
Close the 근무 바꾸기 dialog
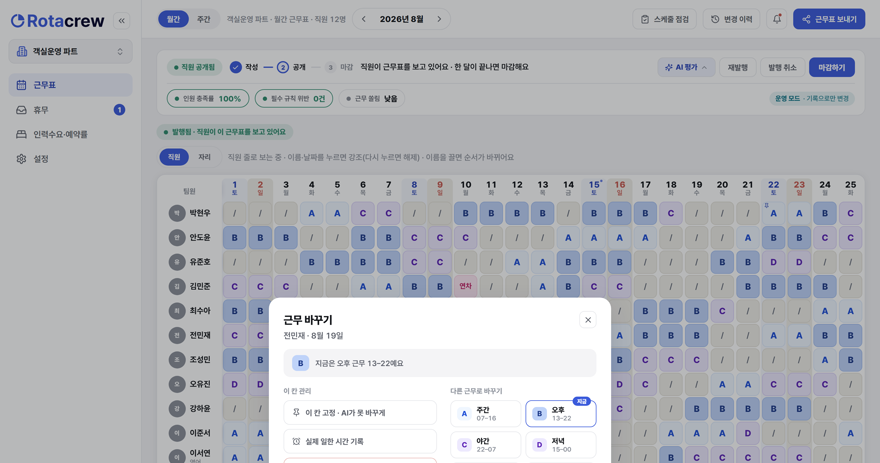[x=588, y=320]
